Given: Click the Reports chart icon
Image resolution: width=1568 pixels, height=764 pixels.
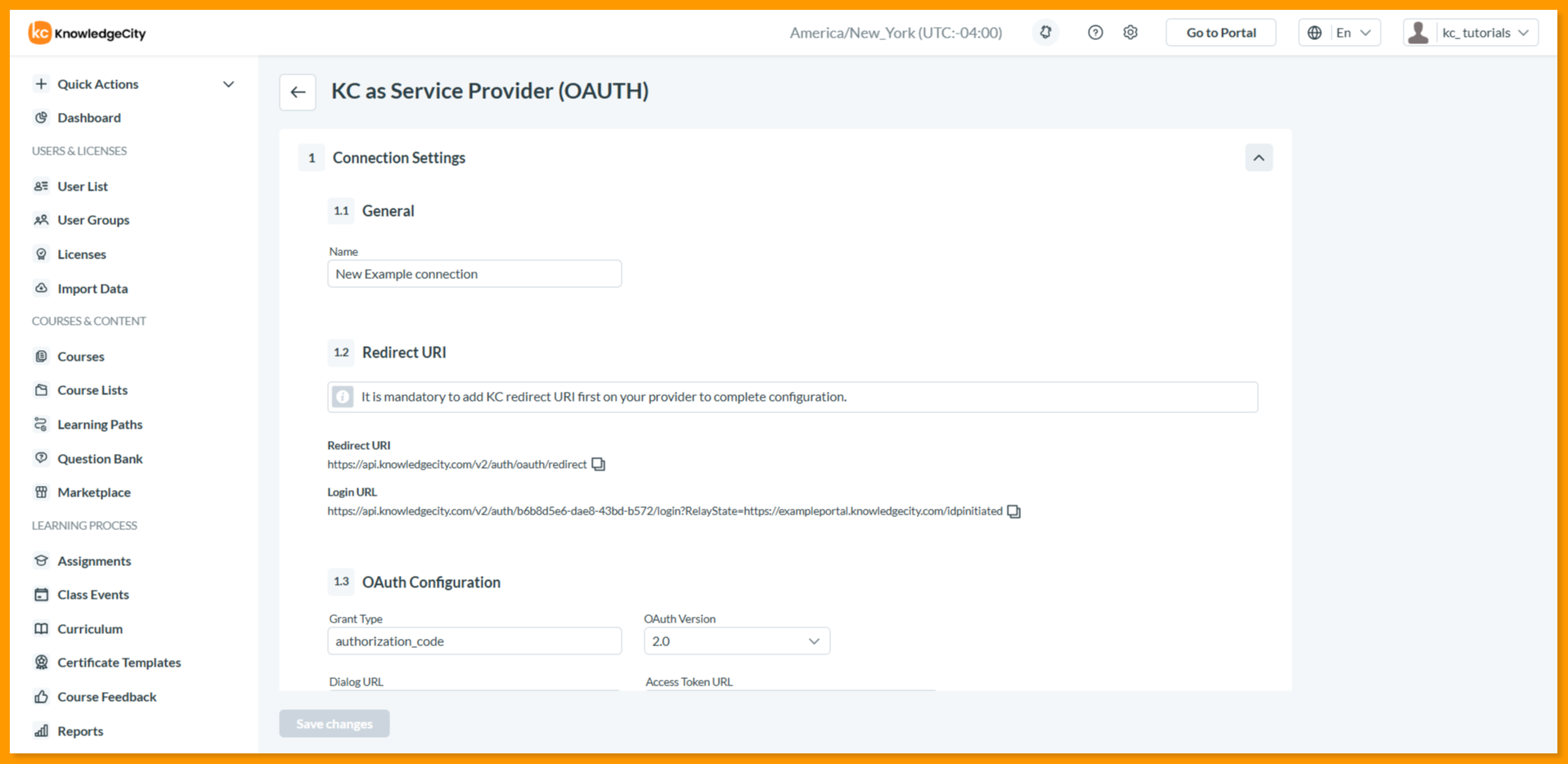Looking at the screenshot, I should (41, 731).
